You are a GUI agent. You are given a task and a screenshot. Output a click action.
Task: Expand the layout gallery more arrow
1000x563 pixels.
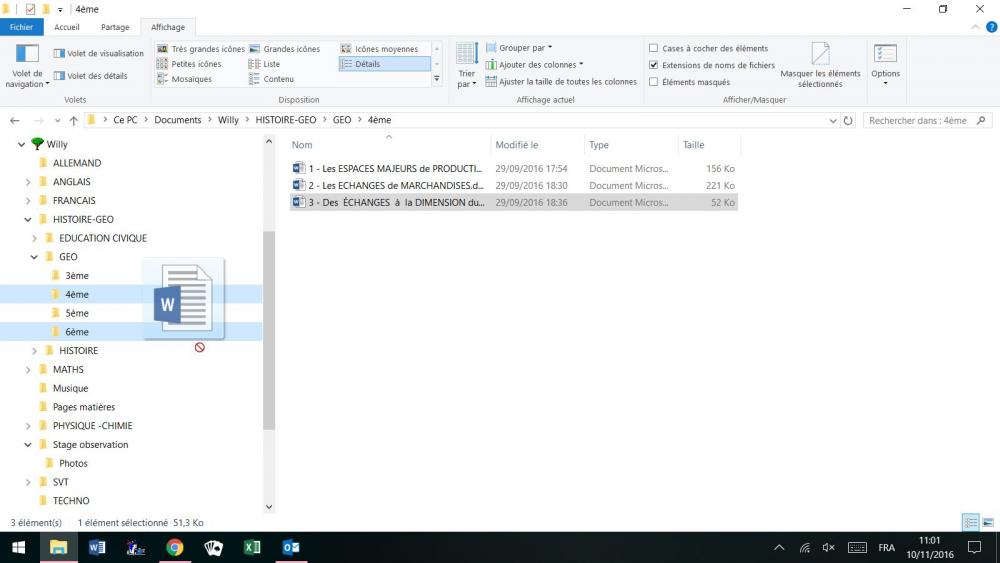point(437,79)
